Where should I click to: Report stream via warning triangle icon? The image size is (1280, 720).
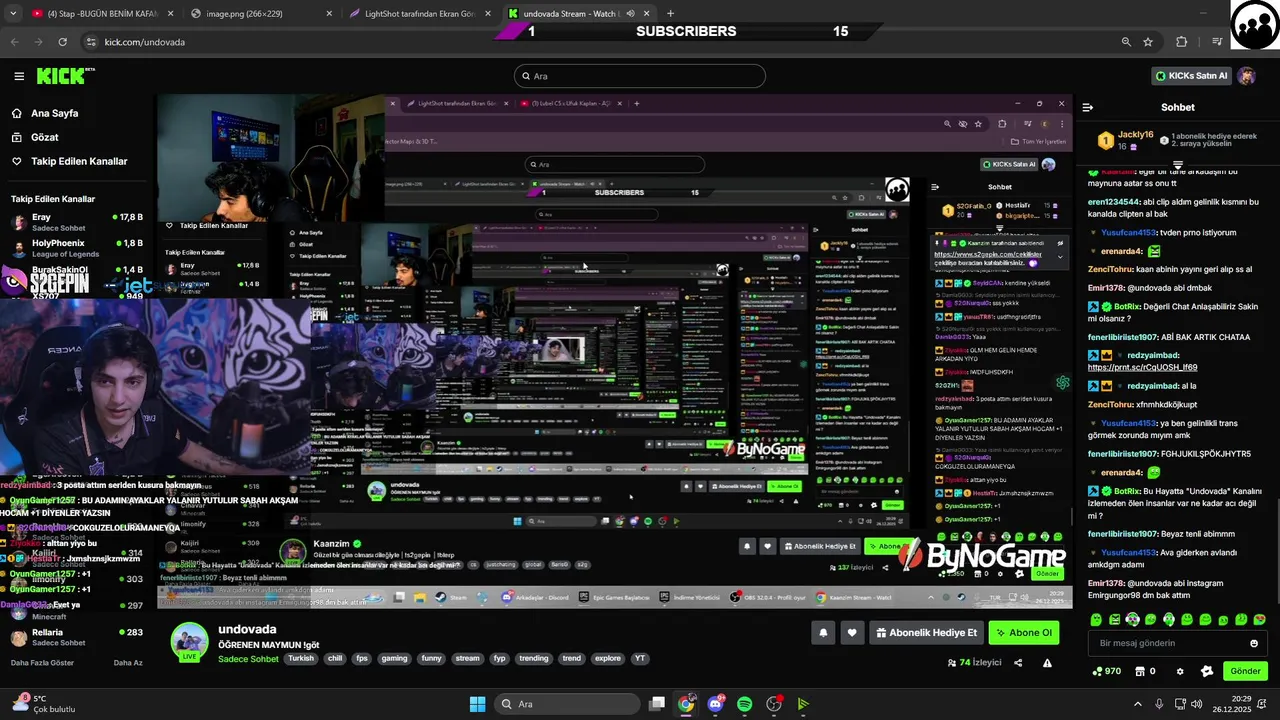1047,662
